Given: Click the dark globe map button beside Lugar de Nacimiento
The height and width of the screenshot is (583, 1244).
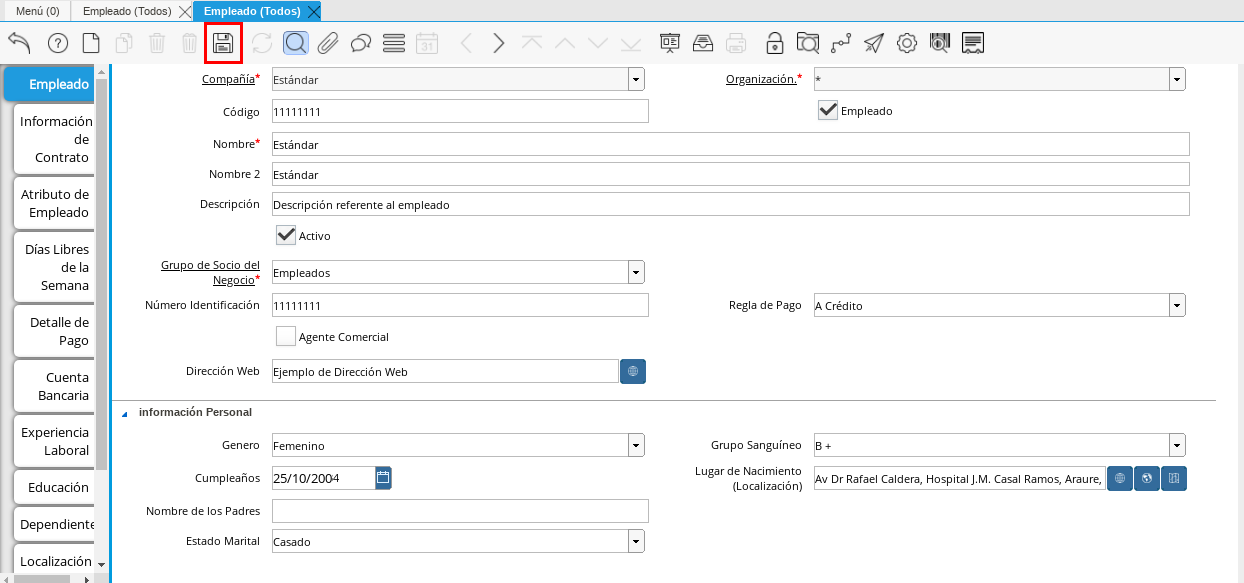Looking at the screenshot, I should tap(1147, 478).
